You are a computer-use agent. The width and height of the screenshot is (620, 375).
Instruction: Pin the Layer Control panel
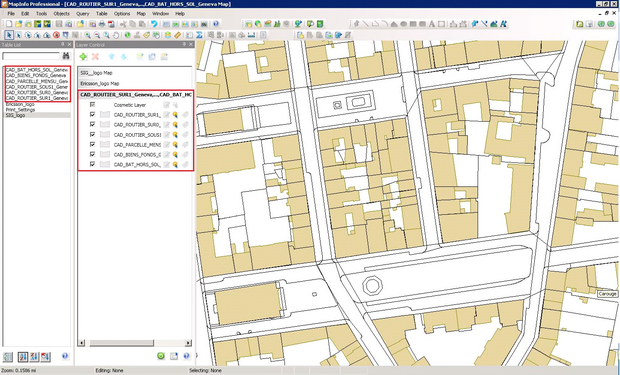click(184, 45)
